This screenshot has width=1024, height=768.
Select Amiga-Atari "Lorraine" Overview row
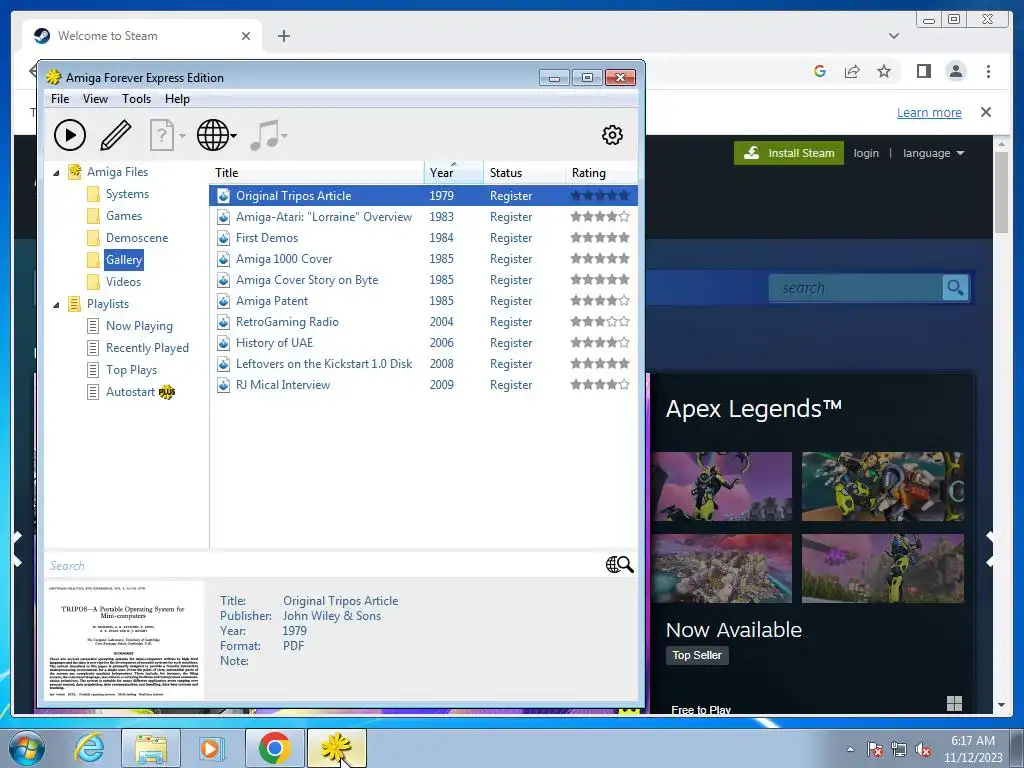423,217
